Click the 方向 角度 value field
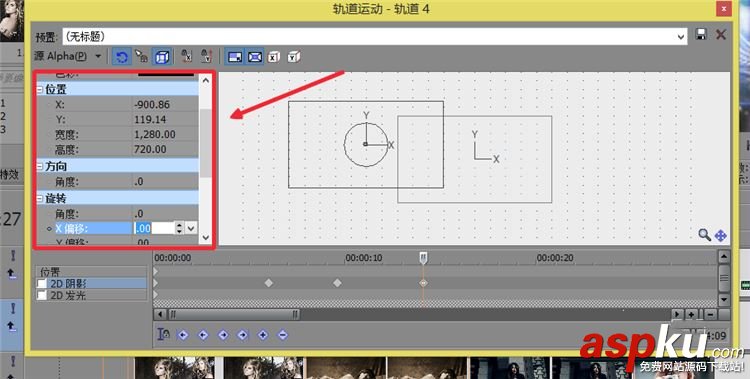 point(165,181)
